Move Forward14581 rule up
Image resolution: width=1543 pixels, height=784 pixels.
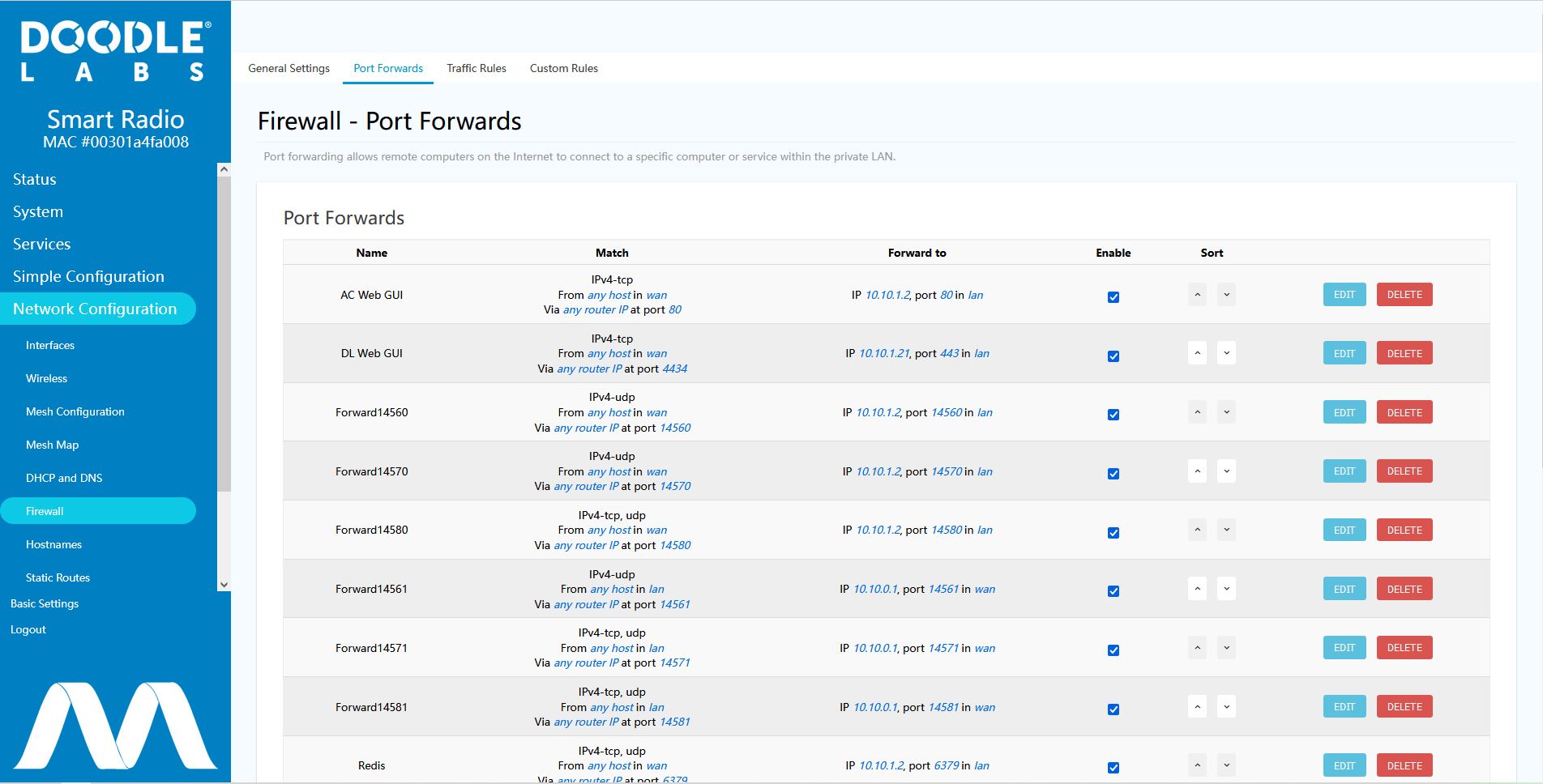pos(1197,707)
